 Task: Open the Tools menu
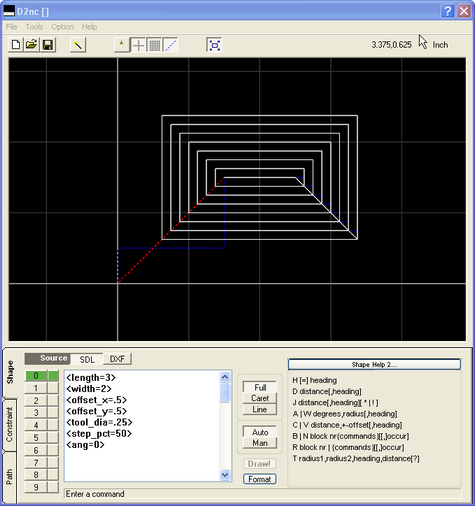click(x=34, y=27)
